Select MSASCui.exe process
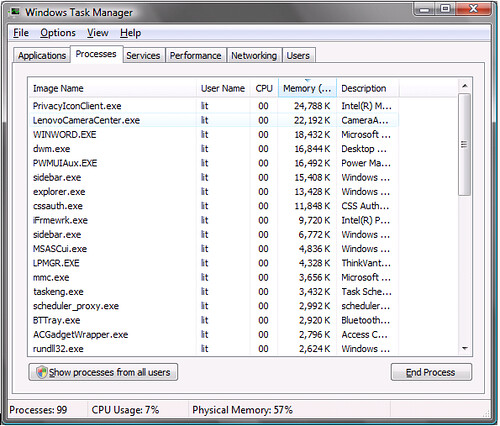 point(213,249)
